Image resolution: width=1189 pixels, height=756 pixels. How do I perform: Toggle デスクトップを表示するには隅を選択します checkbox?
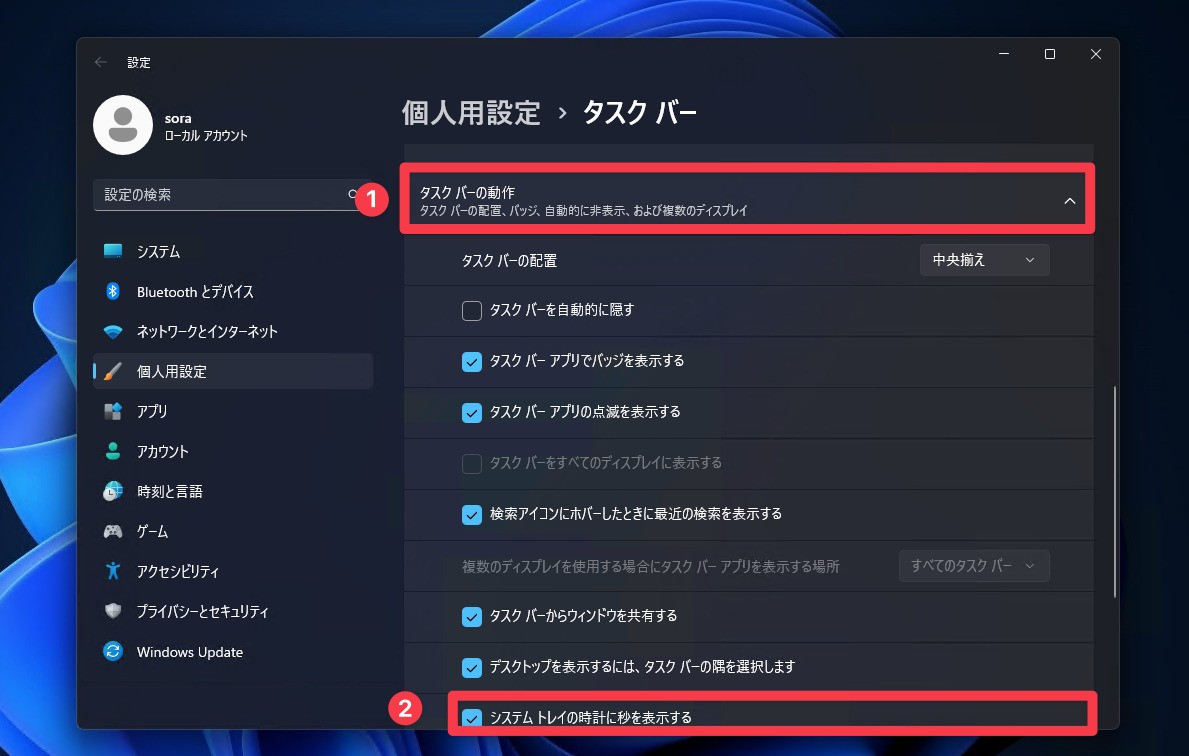click(x=472, y=667)
